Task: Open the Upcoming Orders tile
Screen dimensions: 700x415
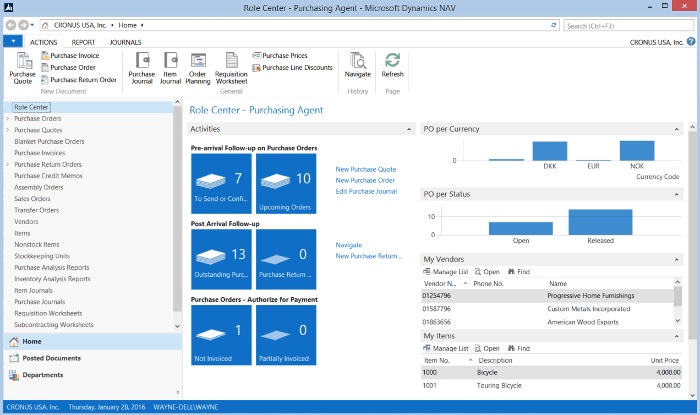Action: (286, 183)
